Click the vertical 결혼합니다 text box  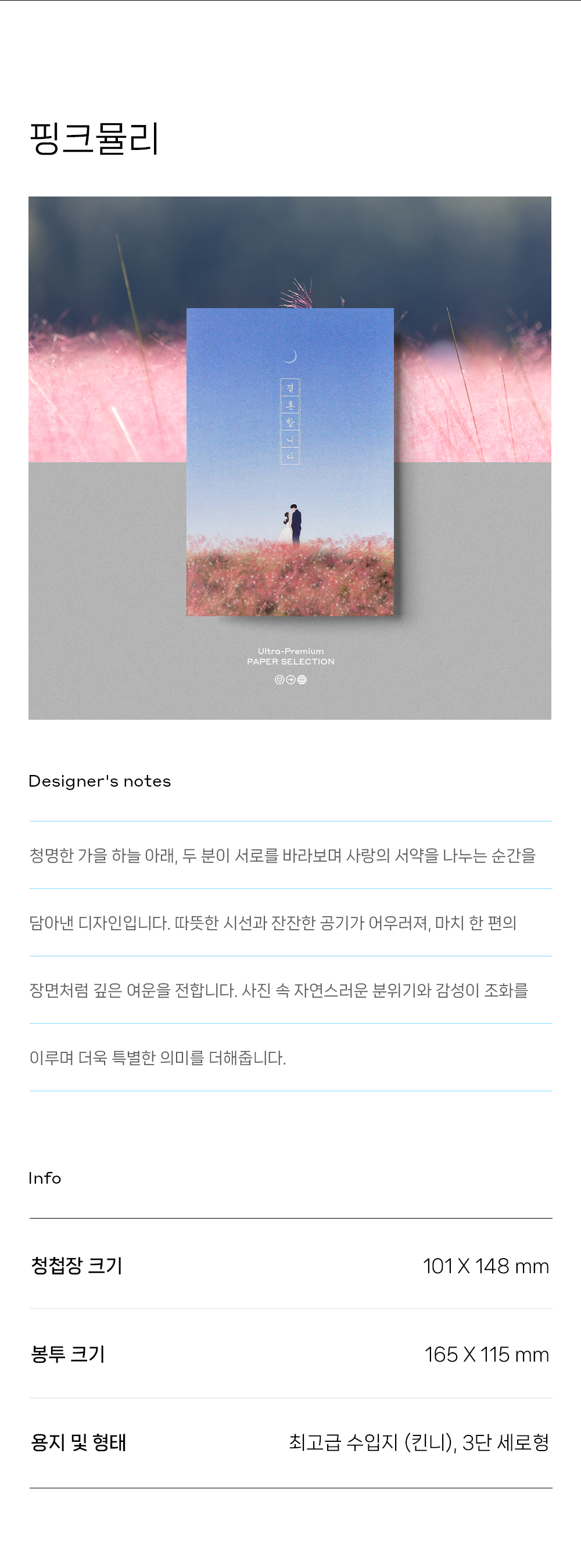289,422
